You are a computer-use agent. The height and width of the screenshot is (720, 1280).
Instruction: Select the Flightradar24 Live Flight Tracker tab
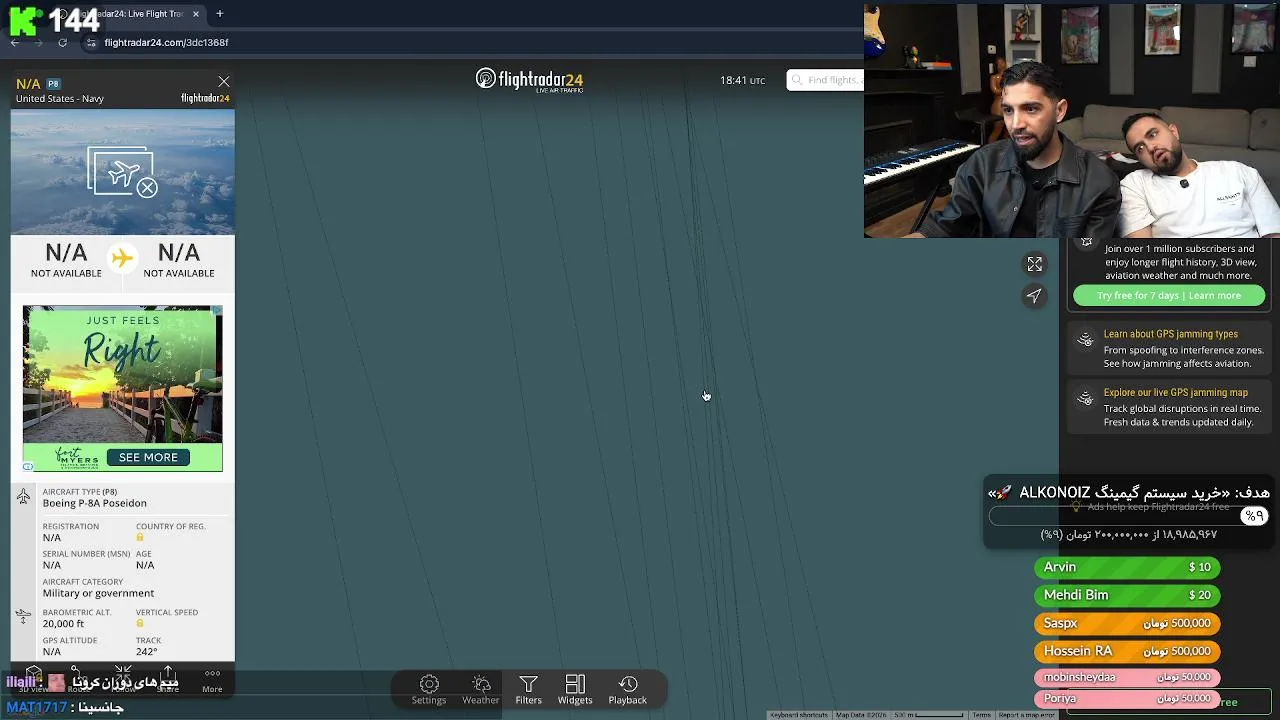[x=130, y=14]
